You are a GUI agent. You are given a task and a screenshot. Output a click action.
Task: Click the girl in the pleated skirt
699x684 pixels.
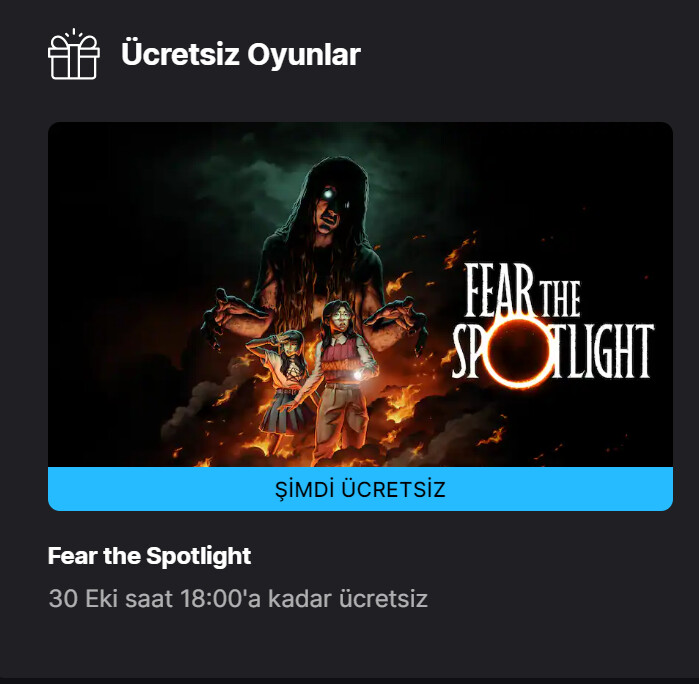pos(283,383)
